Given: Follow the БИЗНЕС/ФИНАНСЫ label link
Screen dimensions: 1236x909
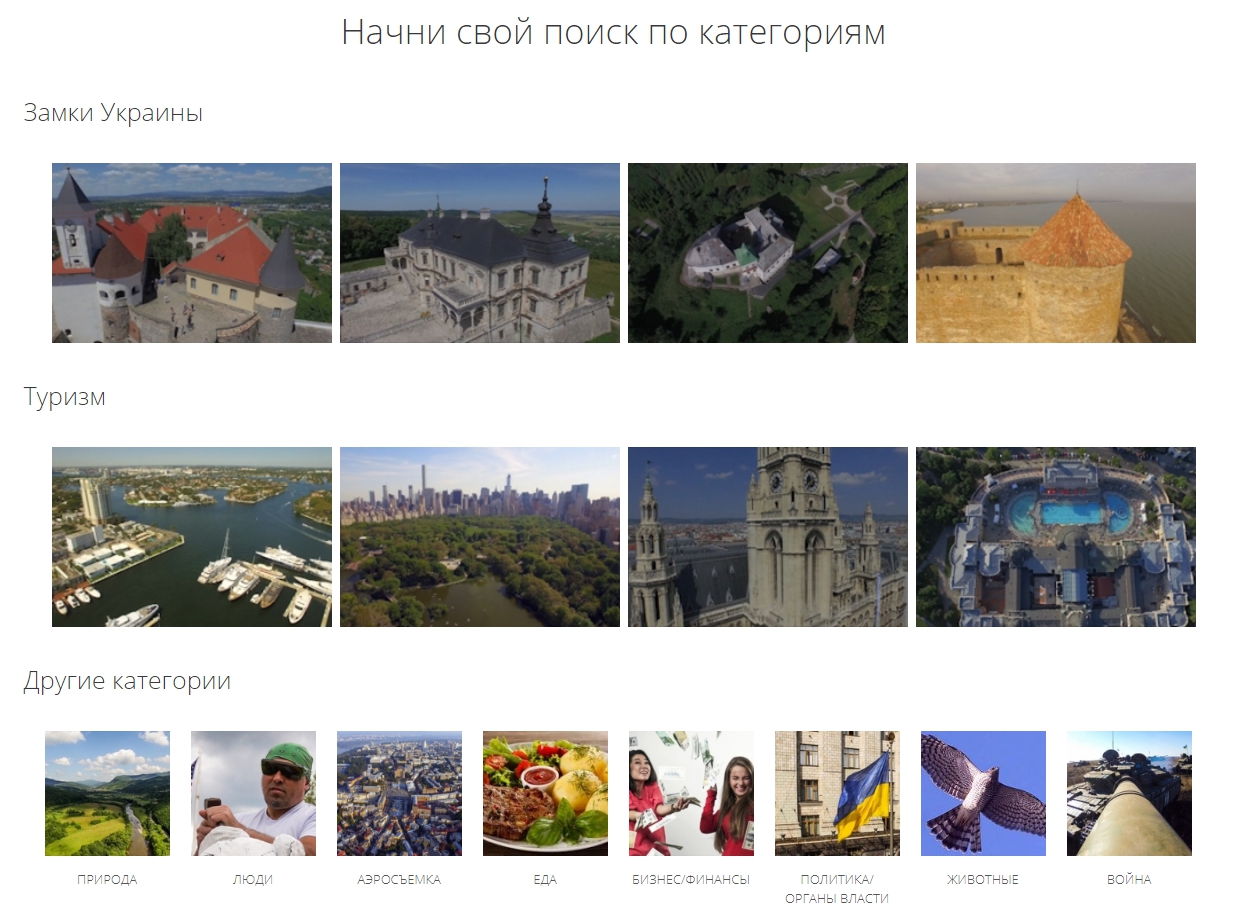Looking at the screenshot, I should 691,880.
